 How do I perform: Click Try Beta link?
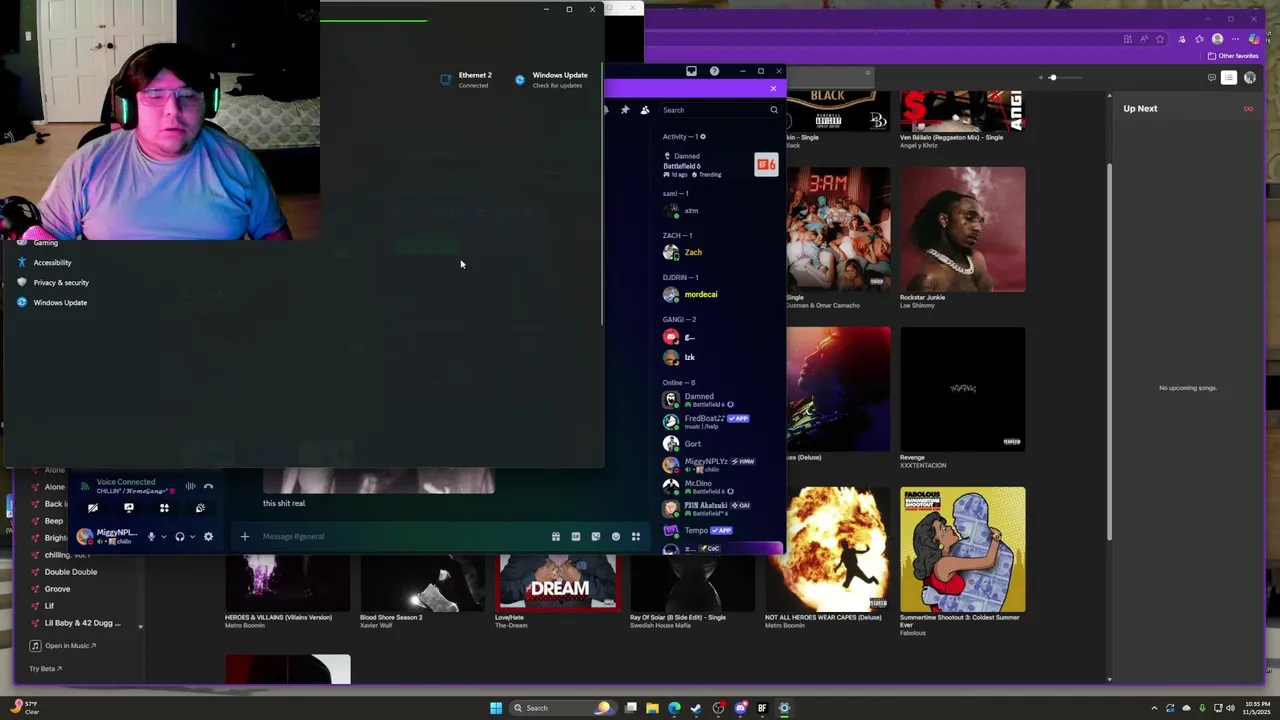[45, 669]
